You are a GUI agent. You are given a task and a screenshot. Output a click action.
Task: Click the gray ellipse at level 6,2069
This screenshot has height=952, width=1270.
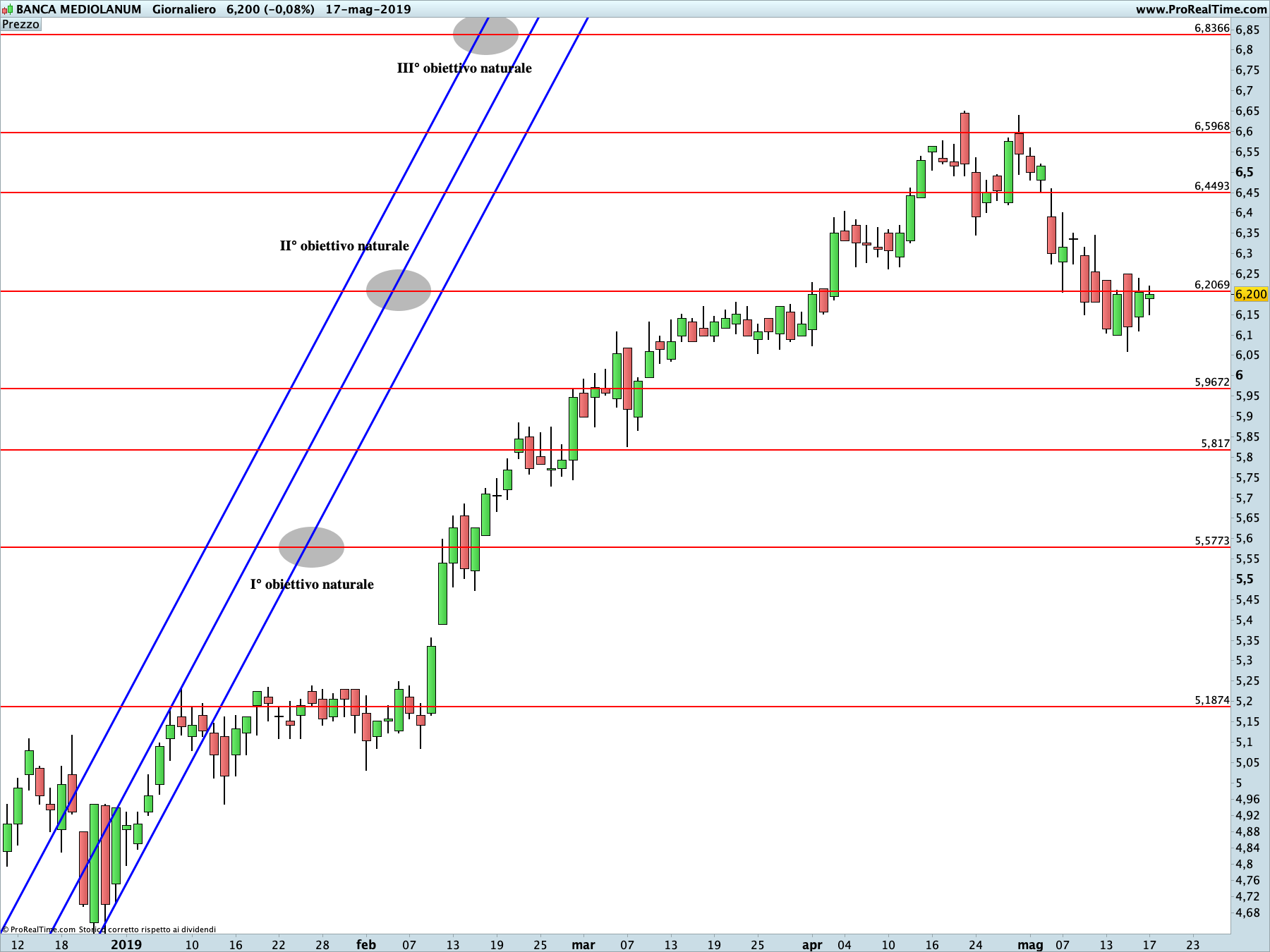(x=399, y=291)
